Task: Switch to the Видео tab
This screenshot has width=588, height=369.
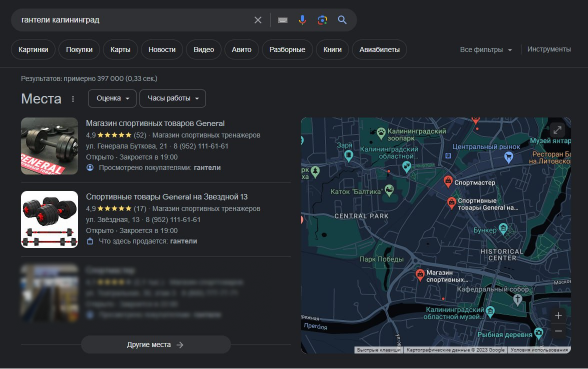Action: pos(204,50)
